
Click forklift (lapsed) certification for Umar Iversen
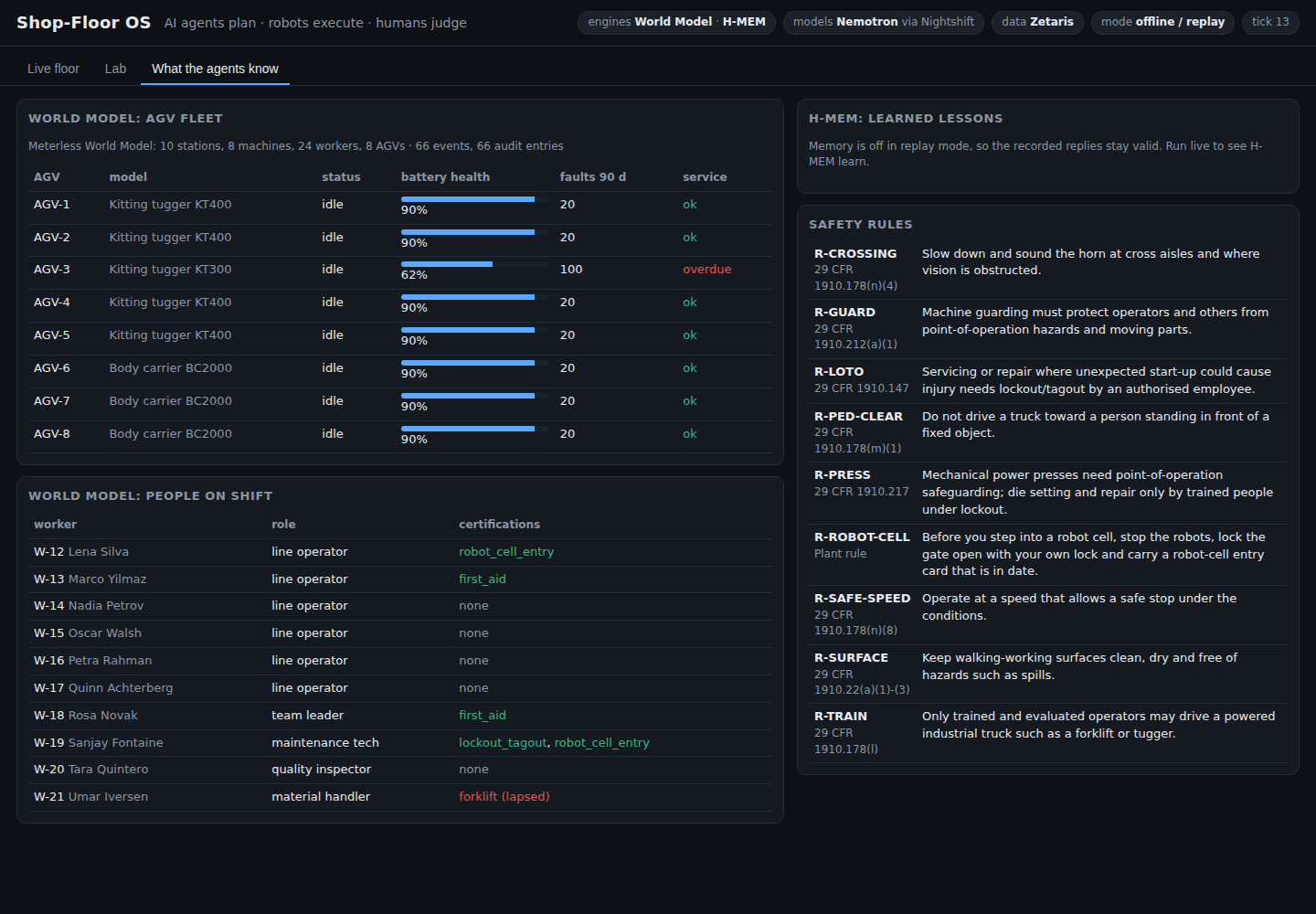pyautogui.click(x=504, y=797)
